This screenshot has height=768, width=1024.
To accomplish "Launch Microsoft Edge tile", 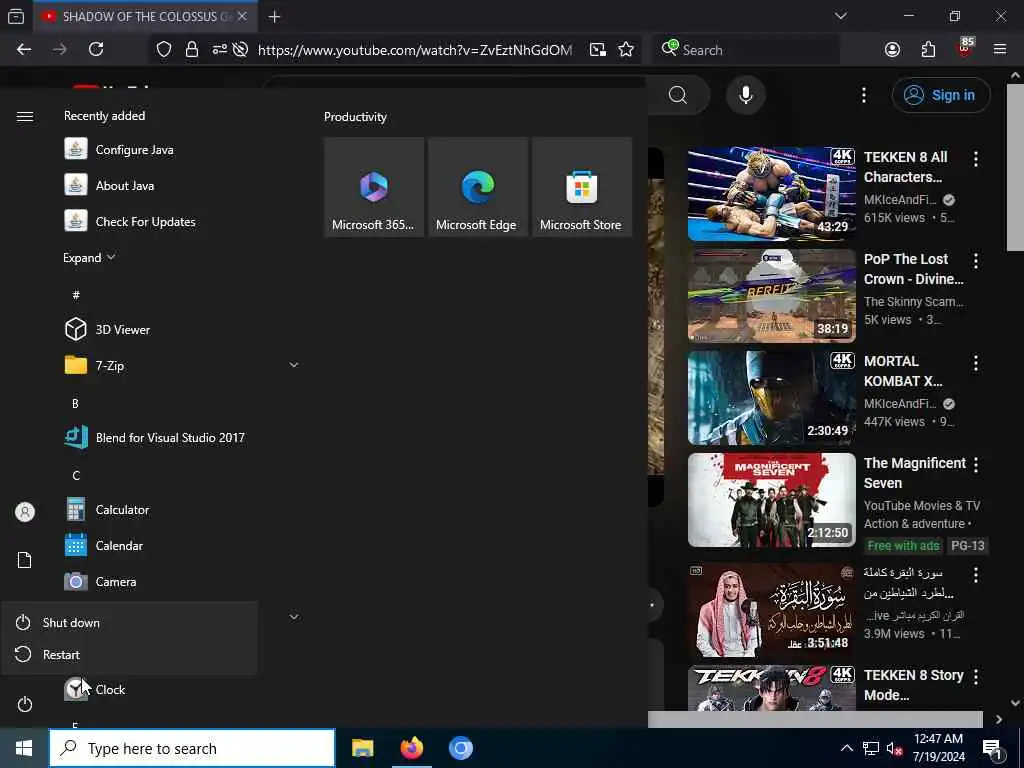I will tap(477, 187).
